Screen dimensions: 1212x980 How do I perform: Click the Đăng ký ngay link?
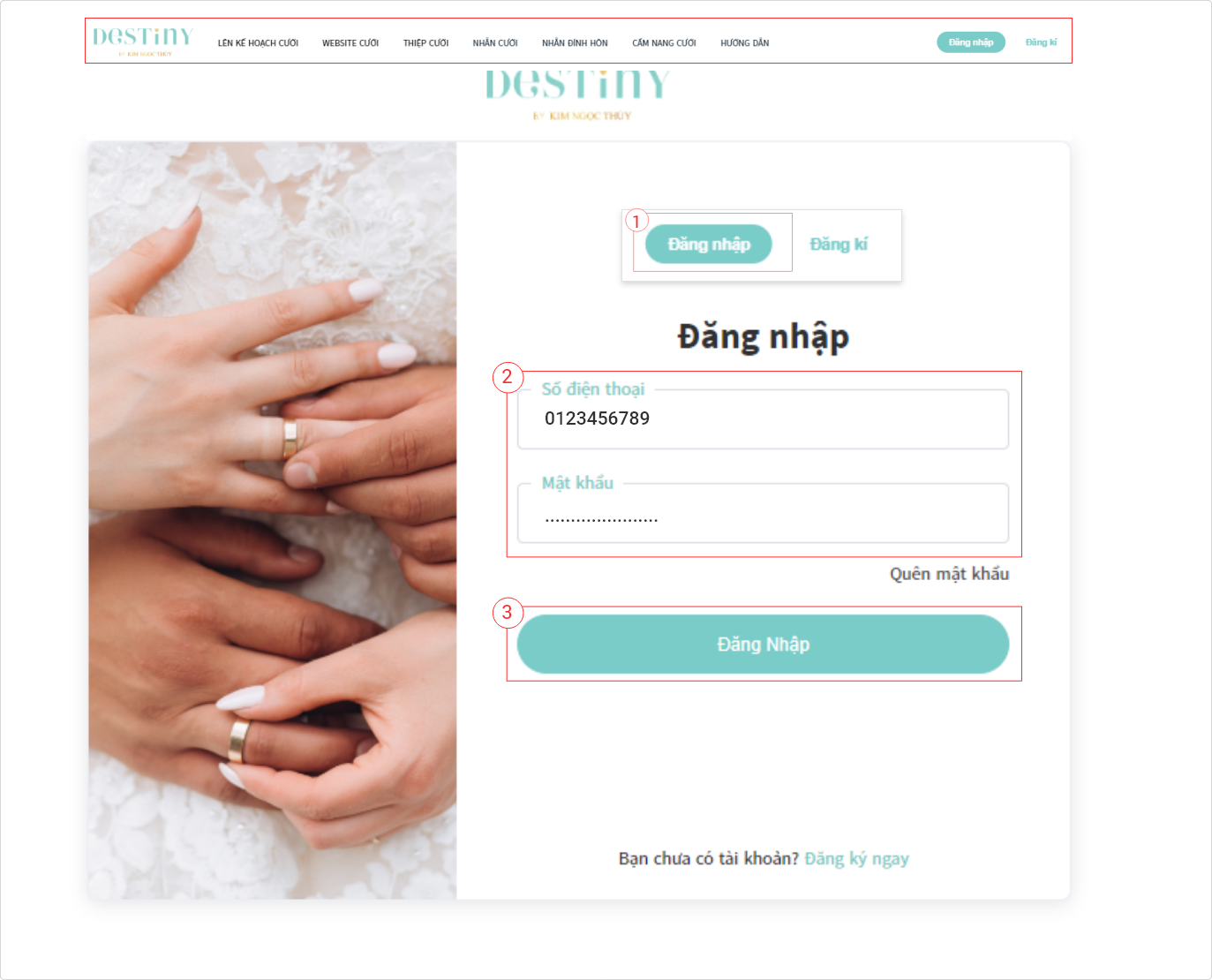856,859
